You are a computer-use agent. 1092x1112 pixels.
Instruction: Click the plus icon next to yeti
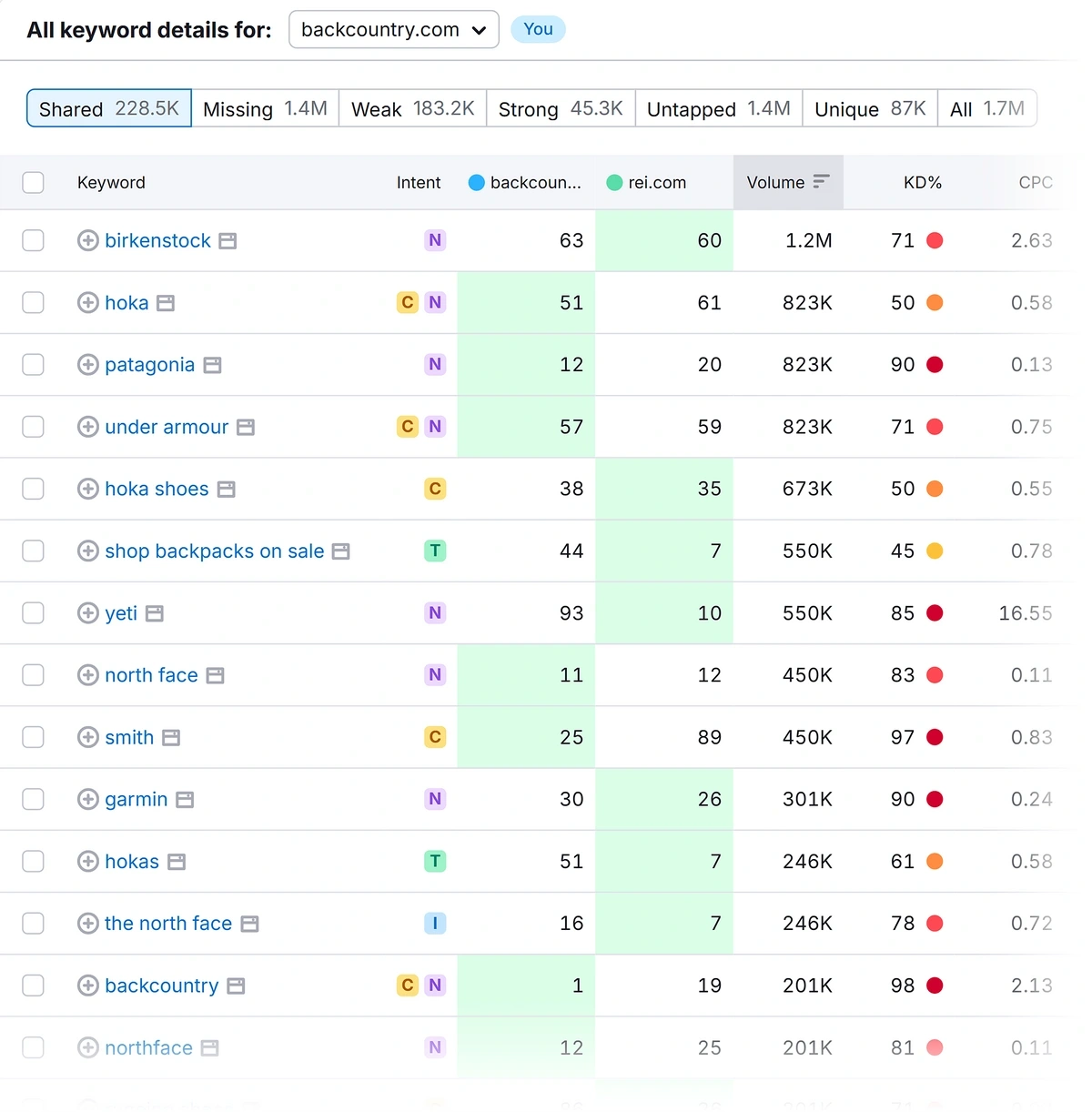coord(88,613)
